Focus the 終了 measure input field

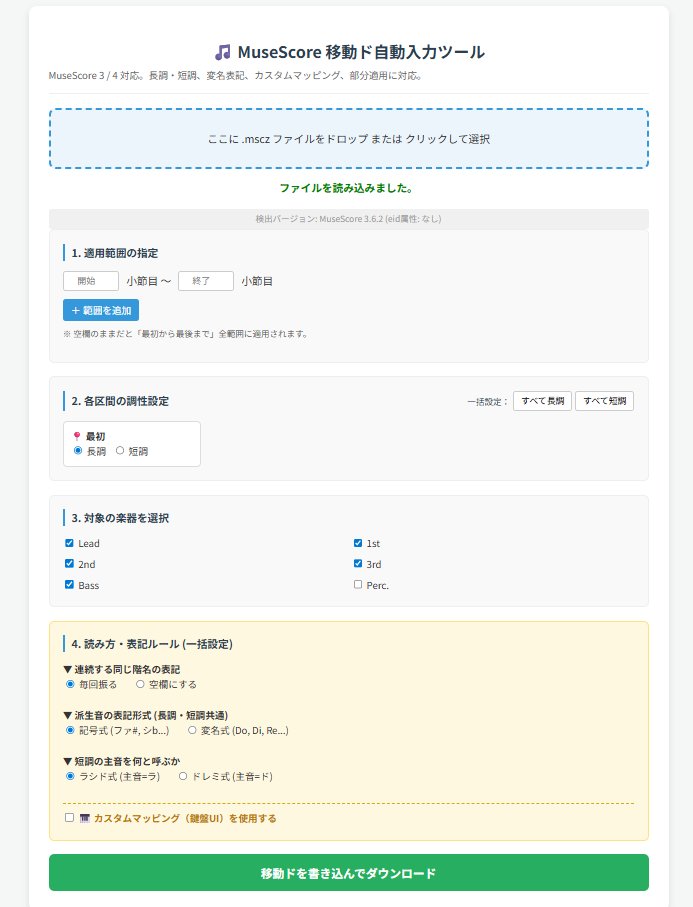(206, 281)
